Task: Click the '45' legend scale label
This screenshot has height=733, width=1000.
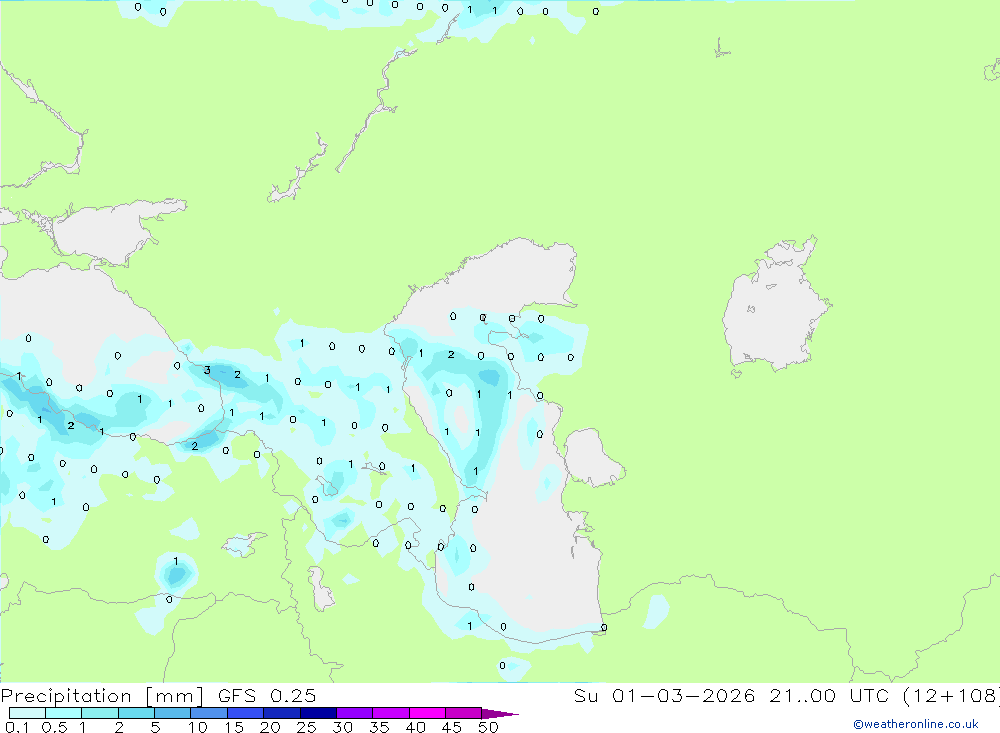Action: 452,727
